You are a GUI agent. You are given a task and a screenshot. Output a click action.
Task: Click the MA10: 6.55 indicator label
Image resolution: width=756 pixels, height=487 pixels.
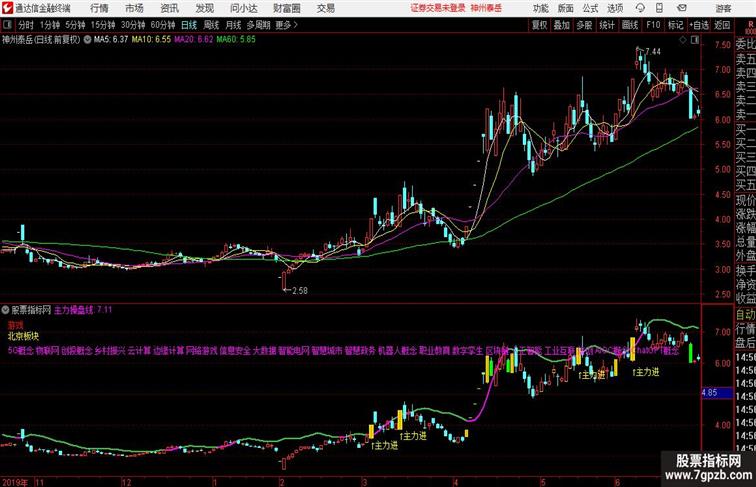click(151, 40)
